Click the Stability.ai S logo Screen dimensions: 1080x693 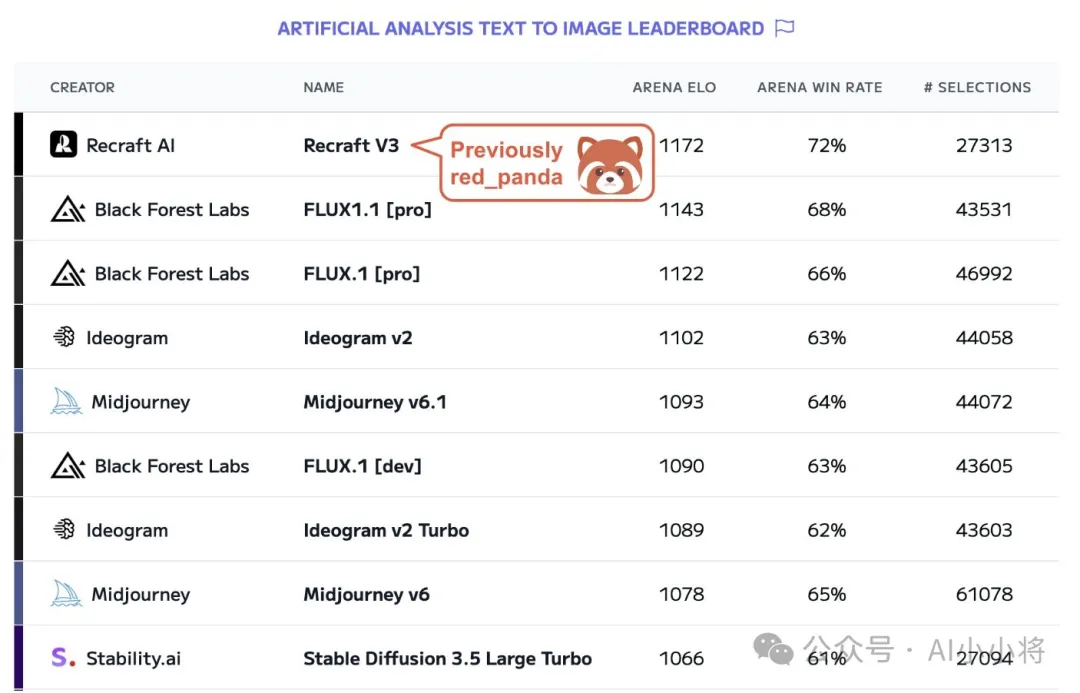(63, 658)
